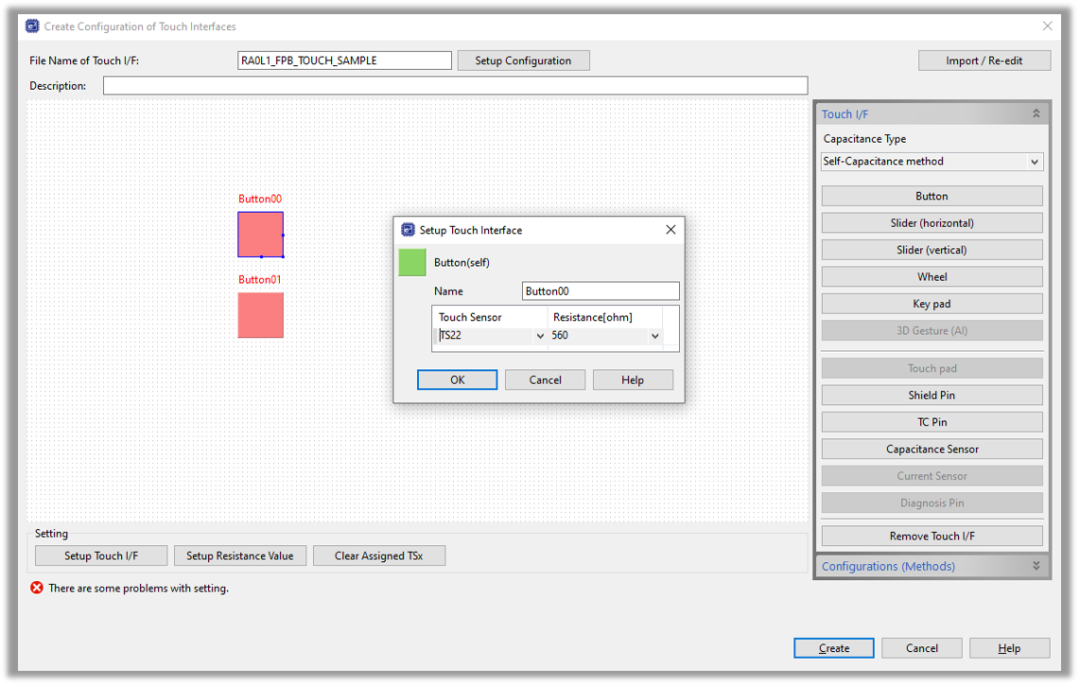Click the app icon in main window title bar

click(x=32, y=26)
